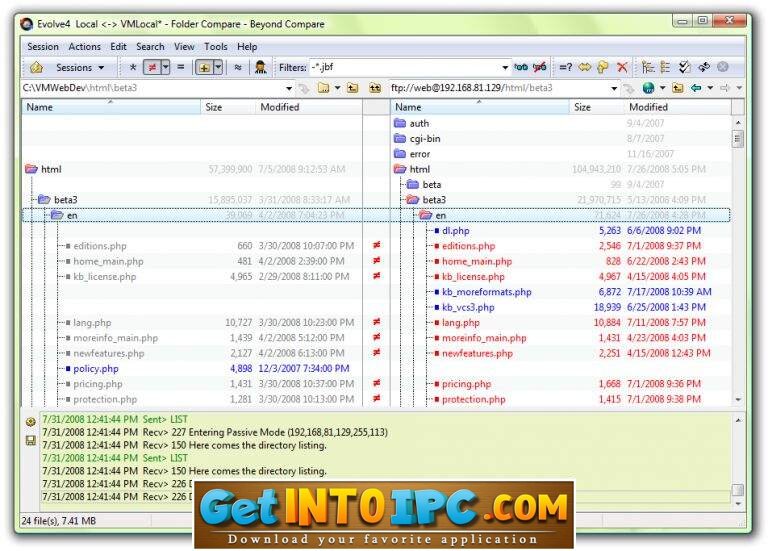Select policy.php in the left pane

click(x=96, y=369)
